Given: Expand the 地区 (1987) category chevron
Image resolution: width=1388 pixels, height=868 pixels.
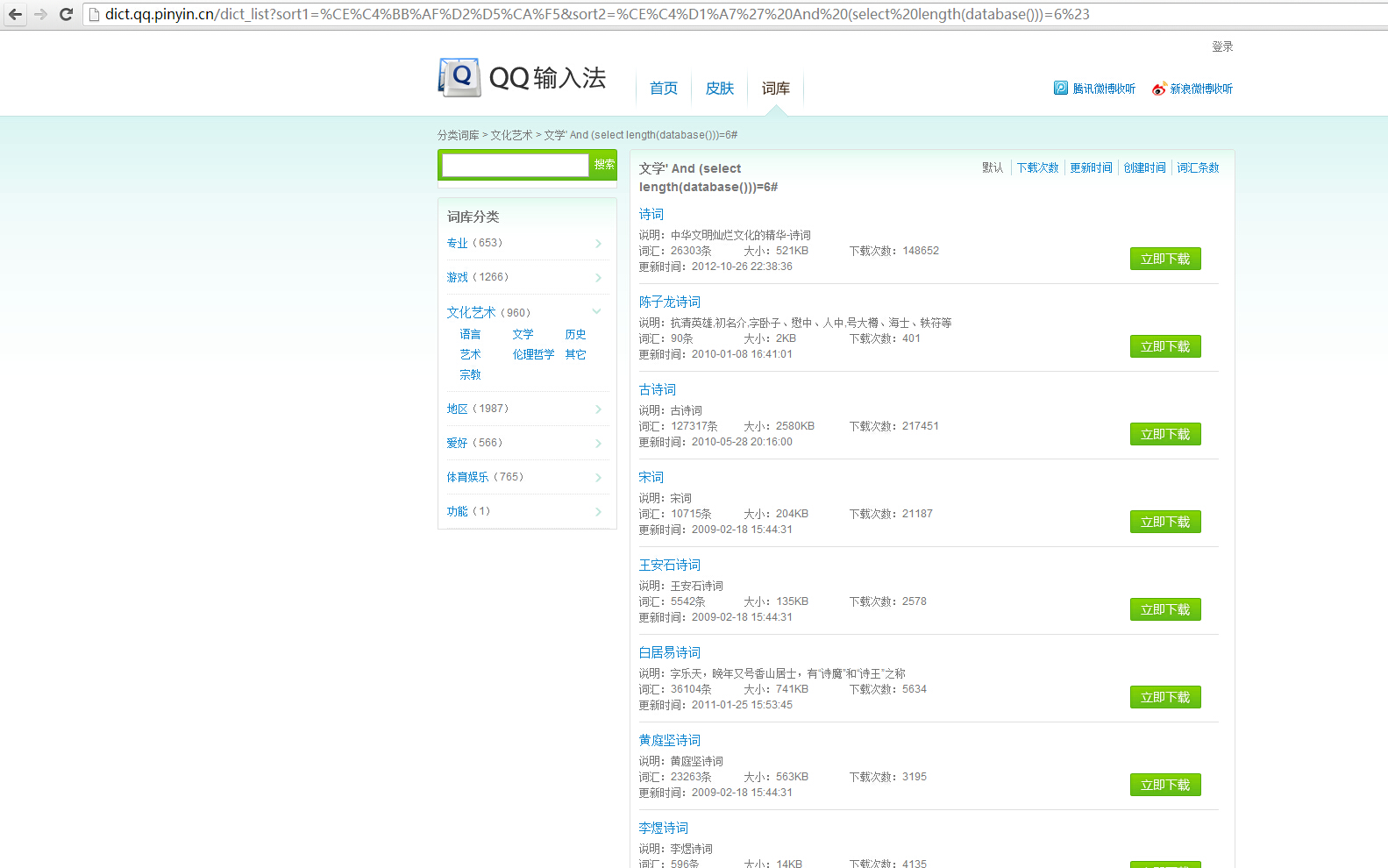Looking at the screenshot, I should pos(598,409).
